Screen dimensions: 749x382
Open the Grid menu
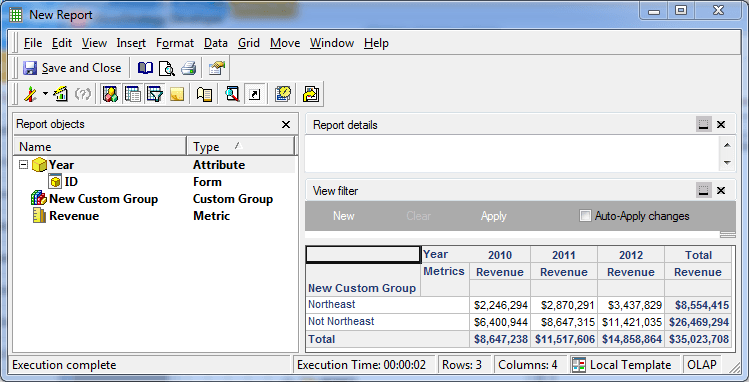click(249, 43)
